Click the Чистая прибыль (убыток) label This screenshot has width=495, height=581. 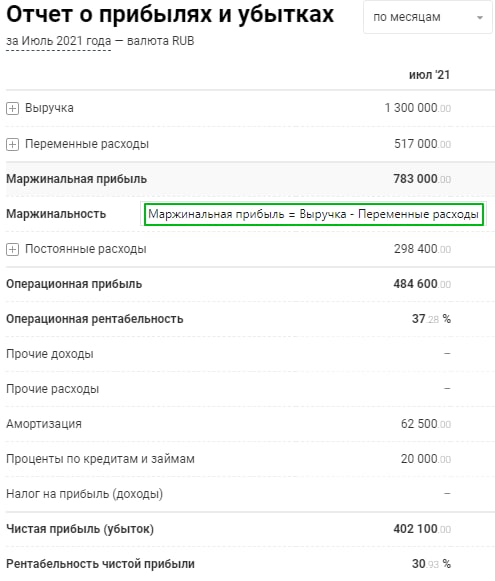[80, 529]
